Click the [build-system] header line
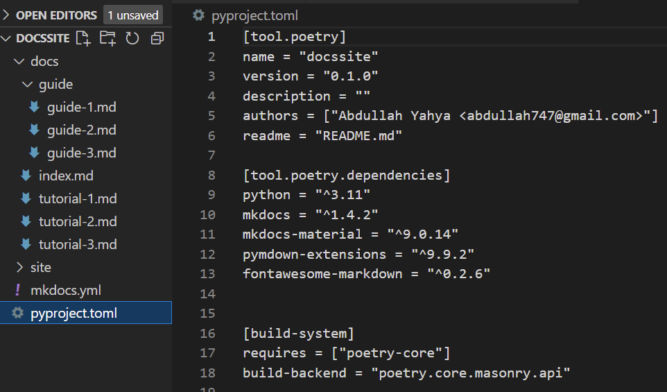Image resolution: width=667 pixels, height=392 pixels. [x=298, y=333]
